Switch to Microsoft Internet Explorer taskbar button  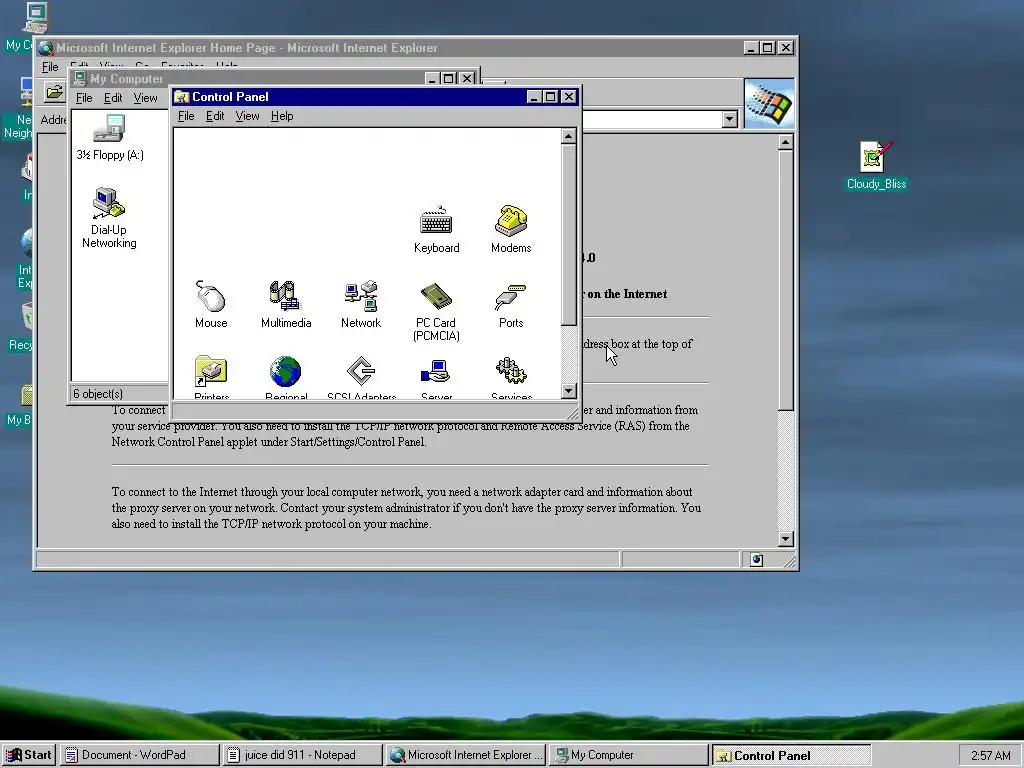tap(465, 755)
